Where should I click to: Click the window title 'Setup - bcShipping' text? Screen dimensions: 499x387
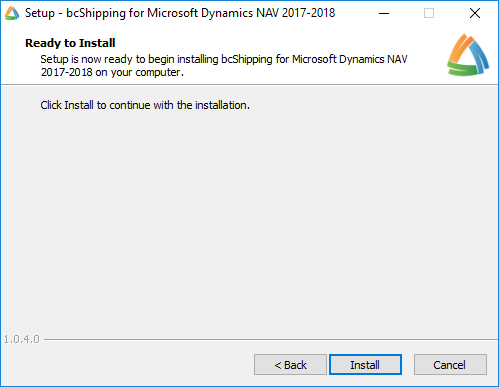(x=180, y=13)
